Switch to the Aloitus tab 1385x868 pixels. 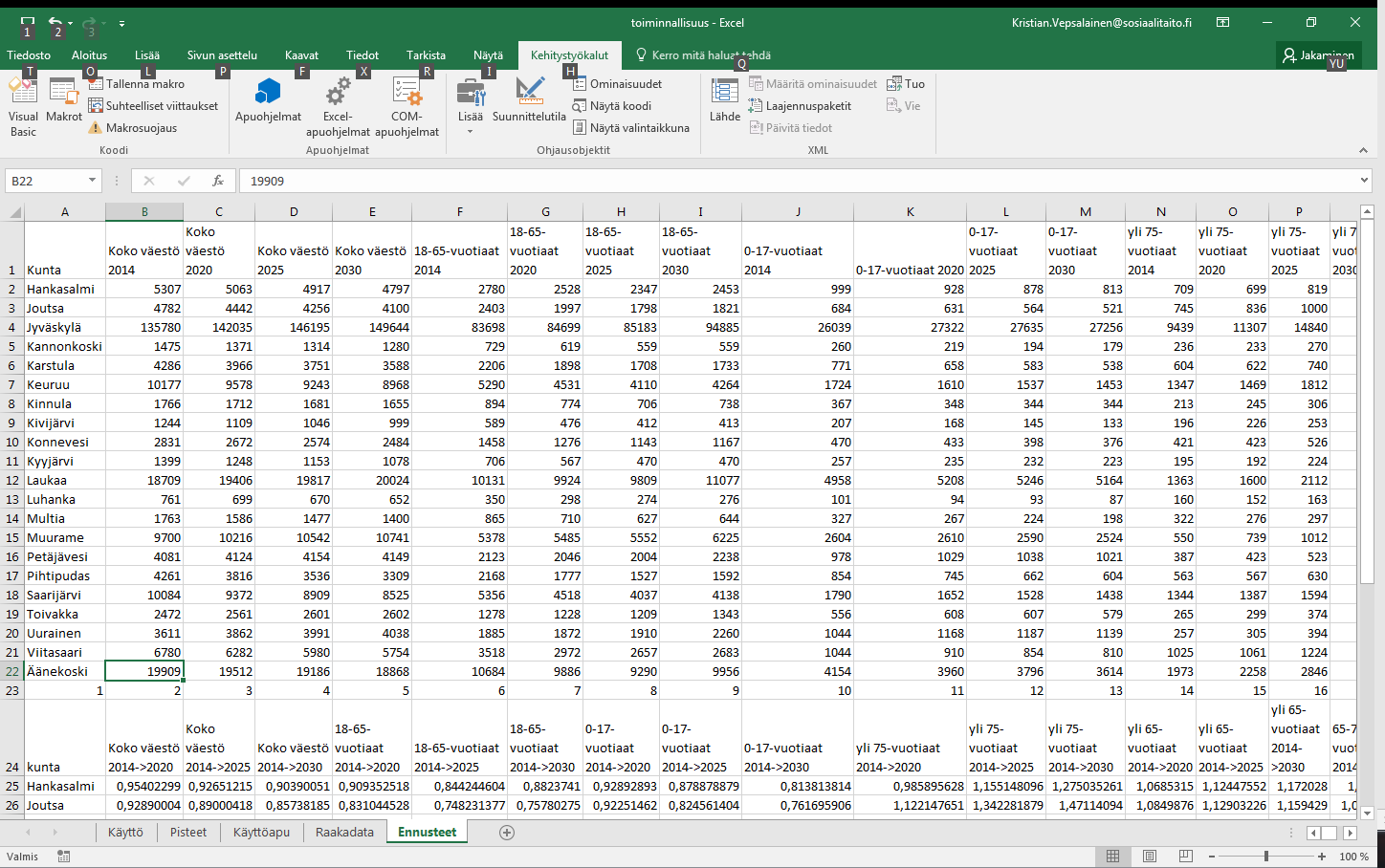[90, 55]
